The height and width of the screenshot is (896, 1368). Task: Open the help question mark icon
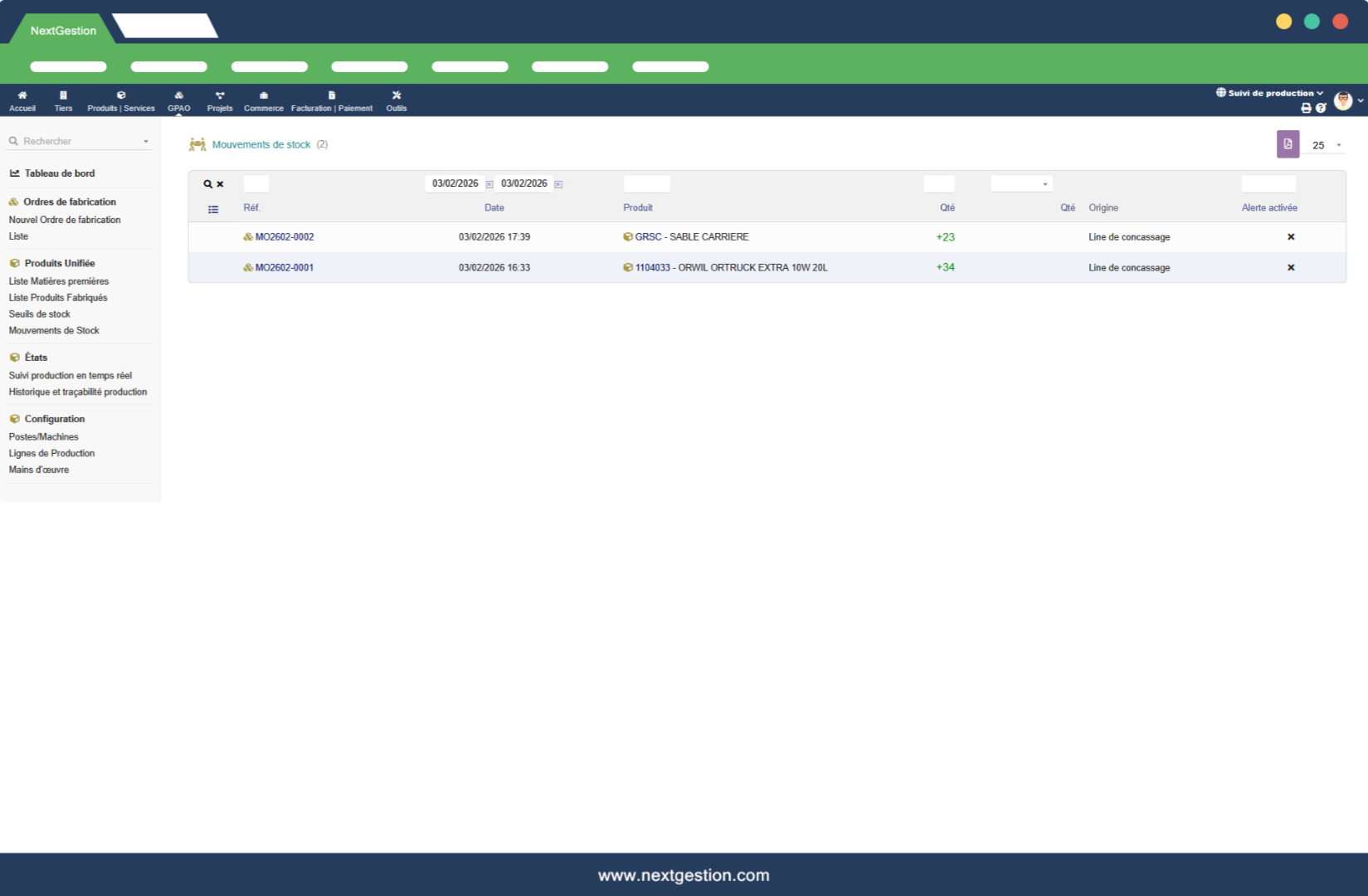1321,108
